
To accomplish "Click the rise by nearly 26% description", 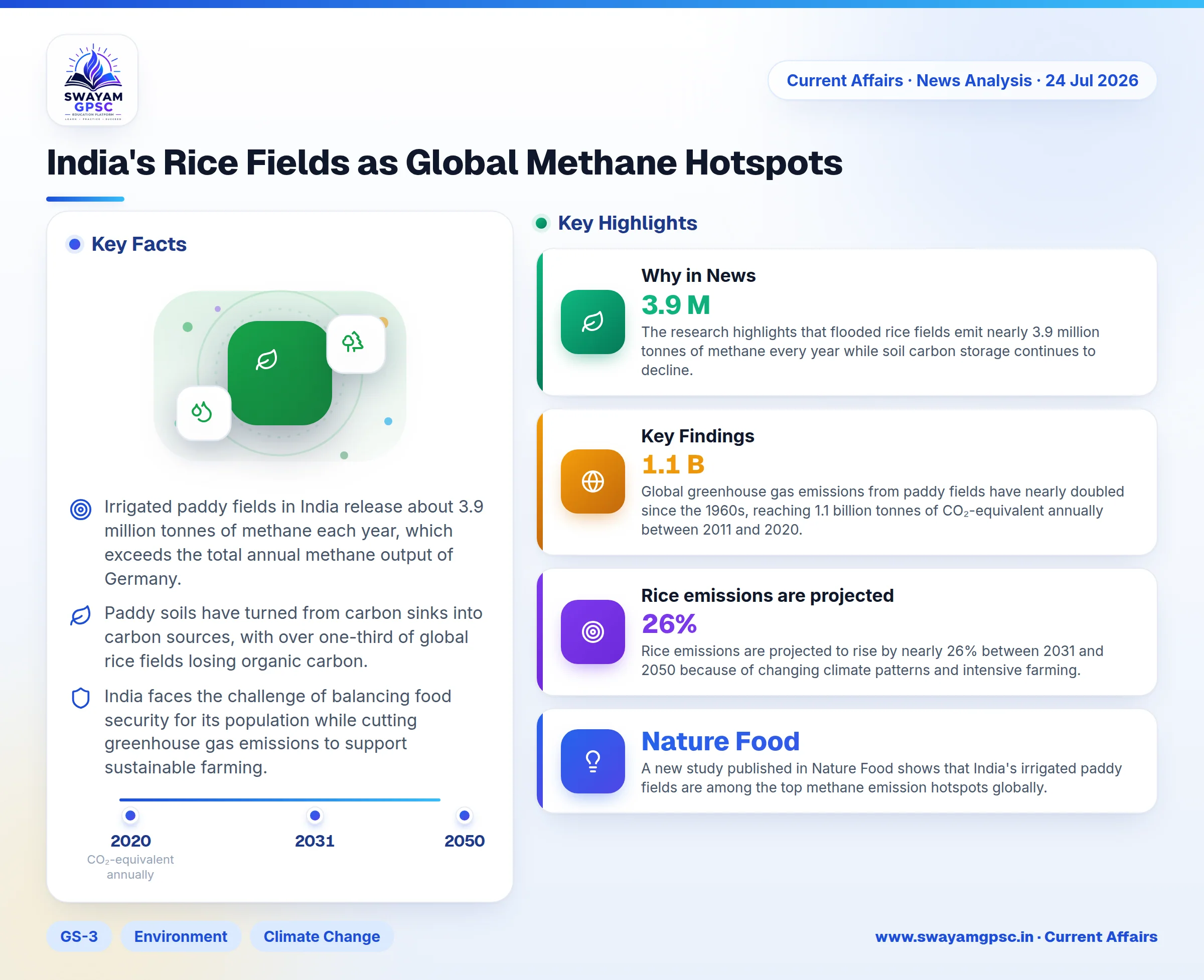I will pos(872,661).
